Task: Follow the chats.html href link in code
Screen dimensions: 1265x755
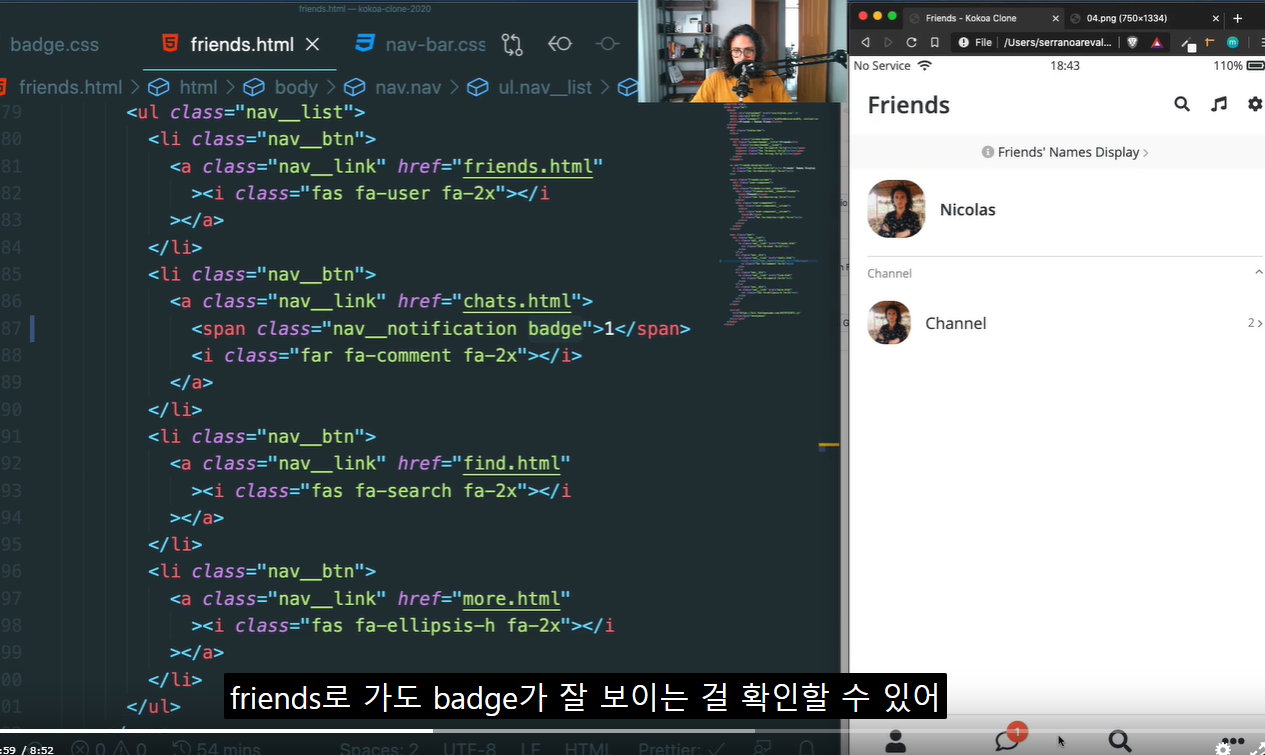Action: [517, 301]
